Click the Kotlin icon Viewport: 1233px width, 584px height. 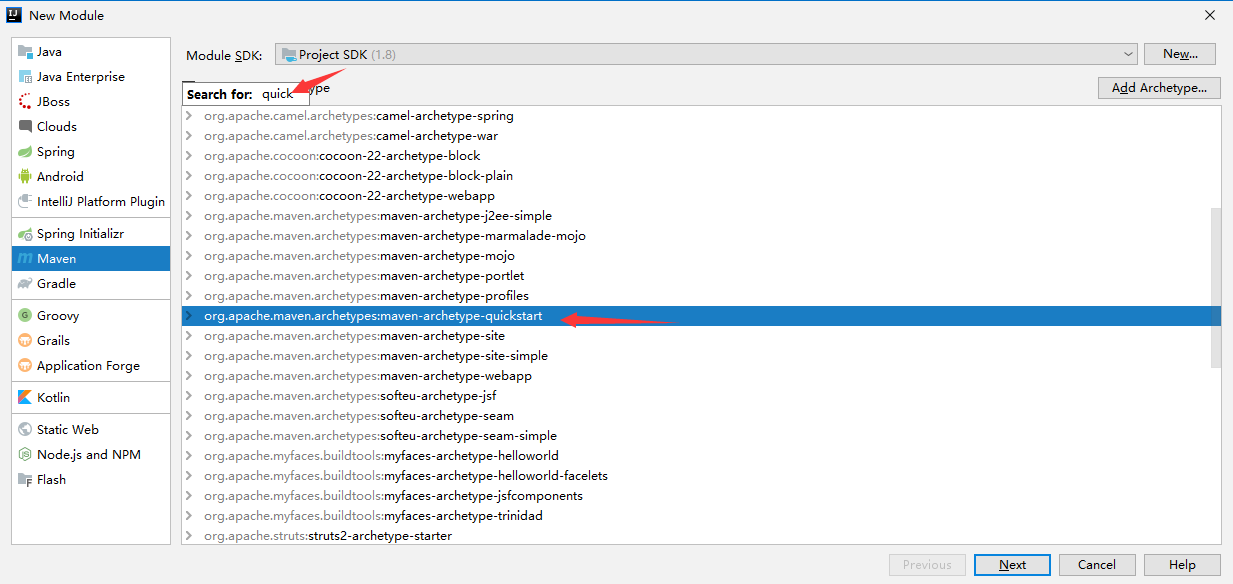click(25, 398)
